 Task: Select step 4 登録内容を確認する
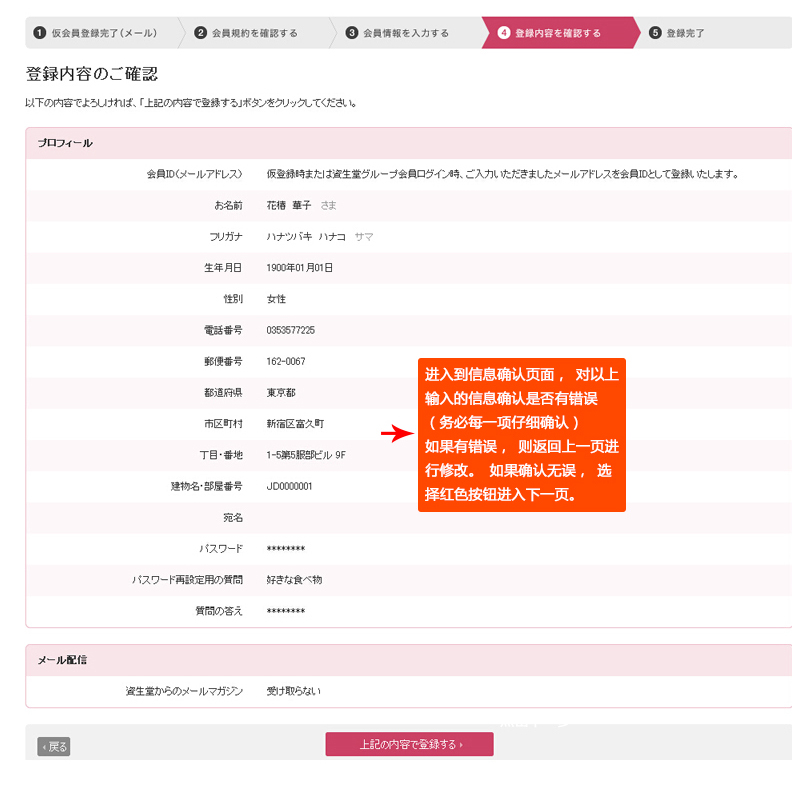point(557,33)
